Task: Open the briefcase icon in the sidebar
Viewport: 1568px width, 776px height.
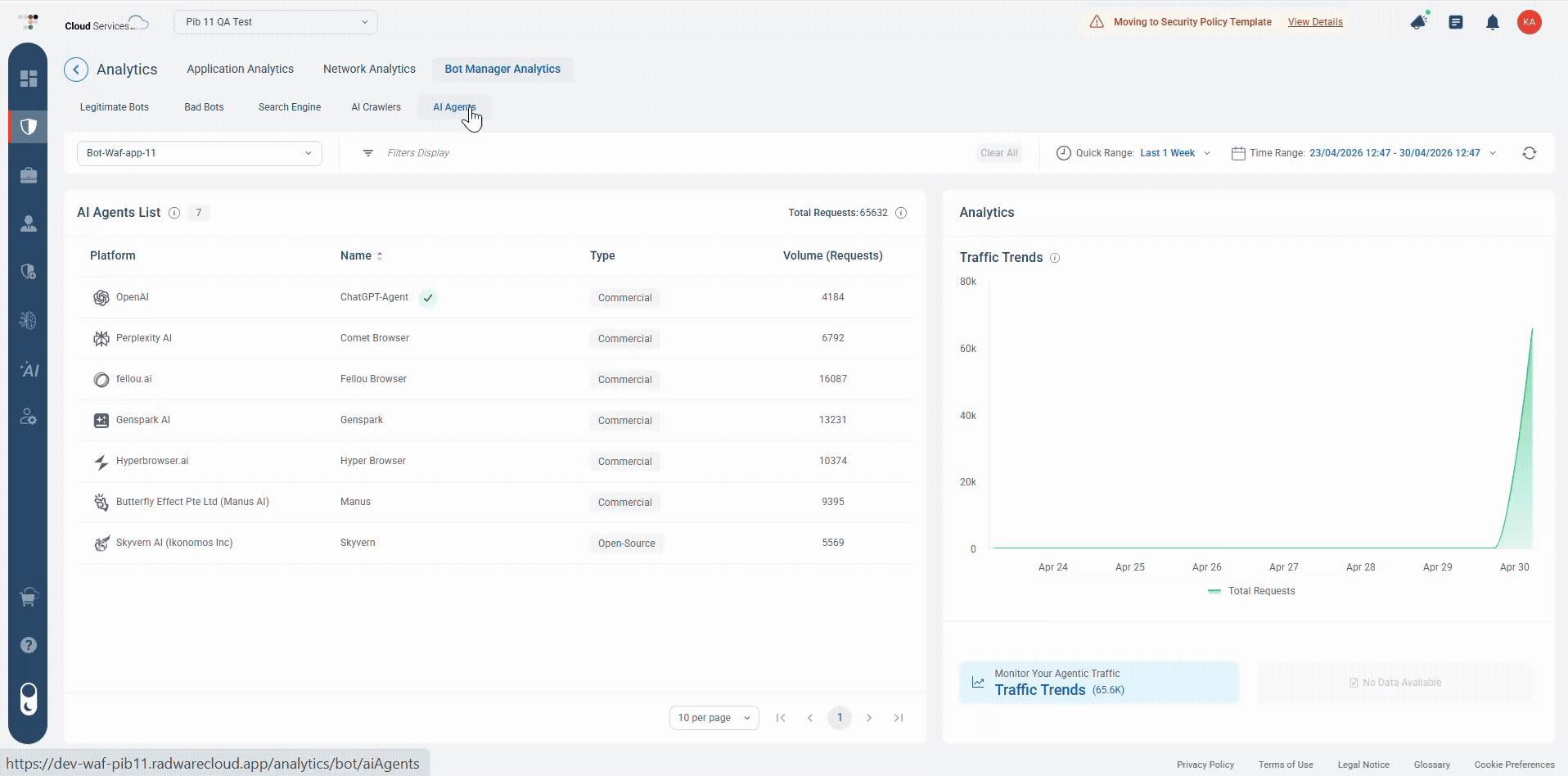Action: pos(29,175)
